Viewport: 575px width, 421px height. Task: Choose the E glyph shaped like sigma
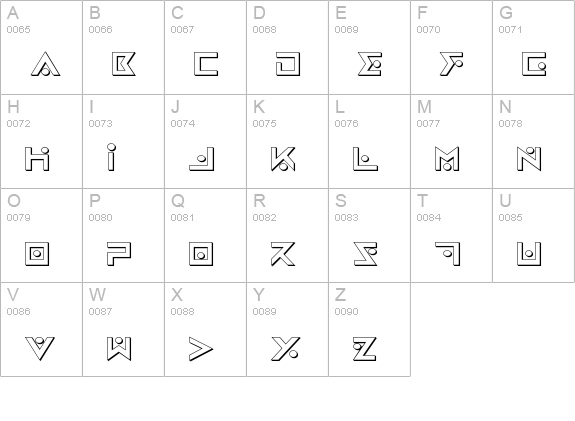(370, 64)
